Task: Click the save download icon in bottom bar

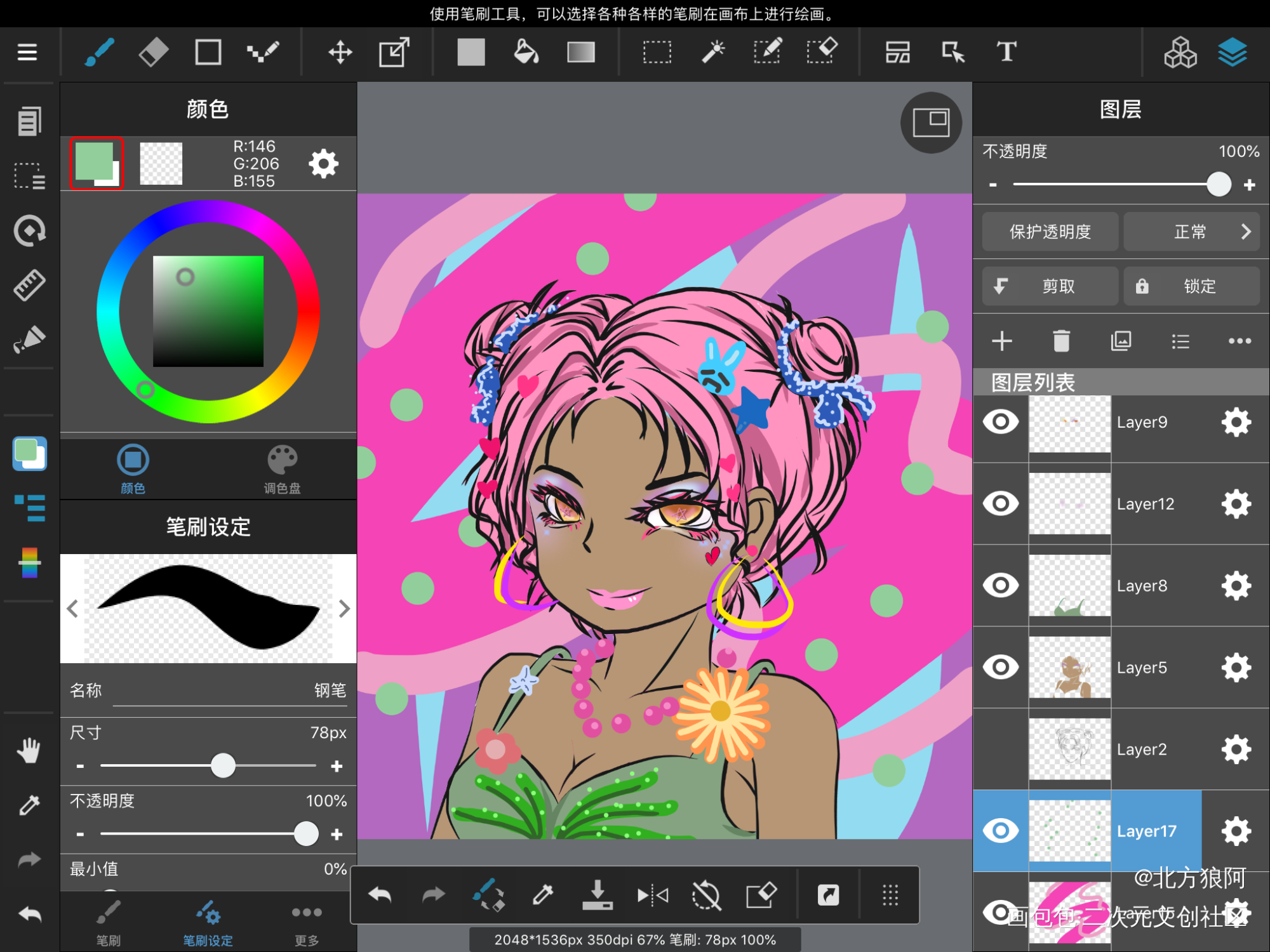Action: [x=597, y=896]
